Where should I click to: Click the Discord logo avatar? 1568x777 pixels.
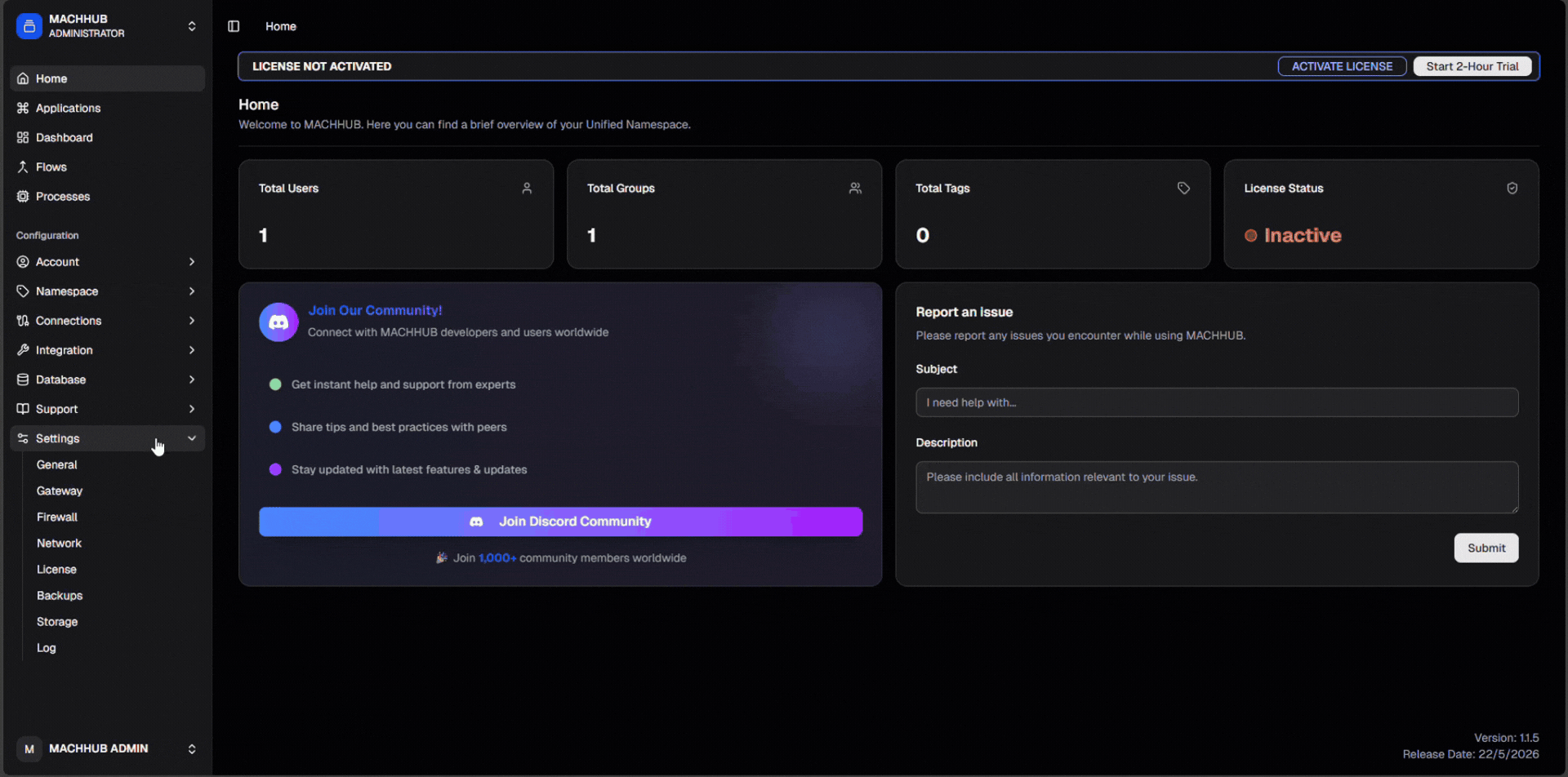pos(278,322)
